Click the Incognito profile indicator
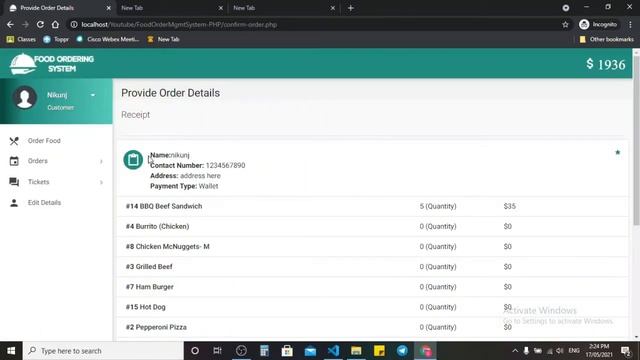Viewport: 640px width, 360px height. [x=598, y=24]
